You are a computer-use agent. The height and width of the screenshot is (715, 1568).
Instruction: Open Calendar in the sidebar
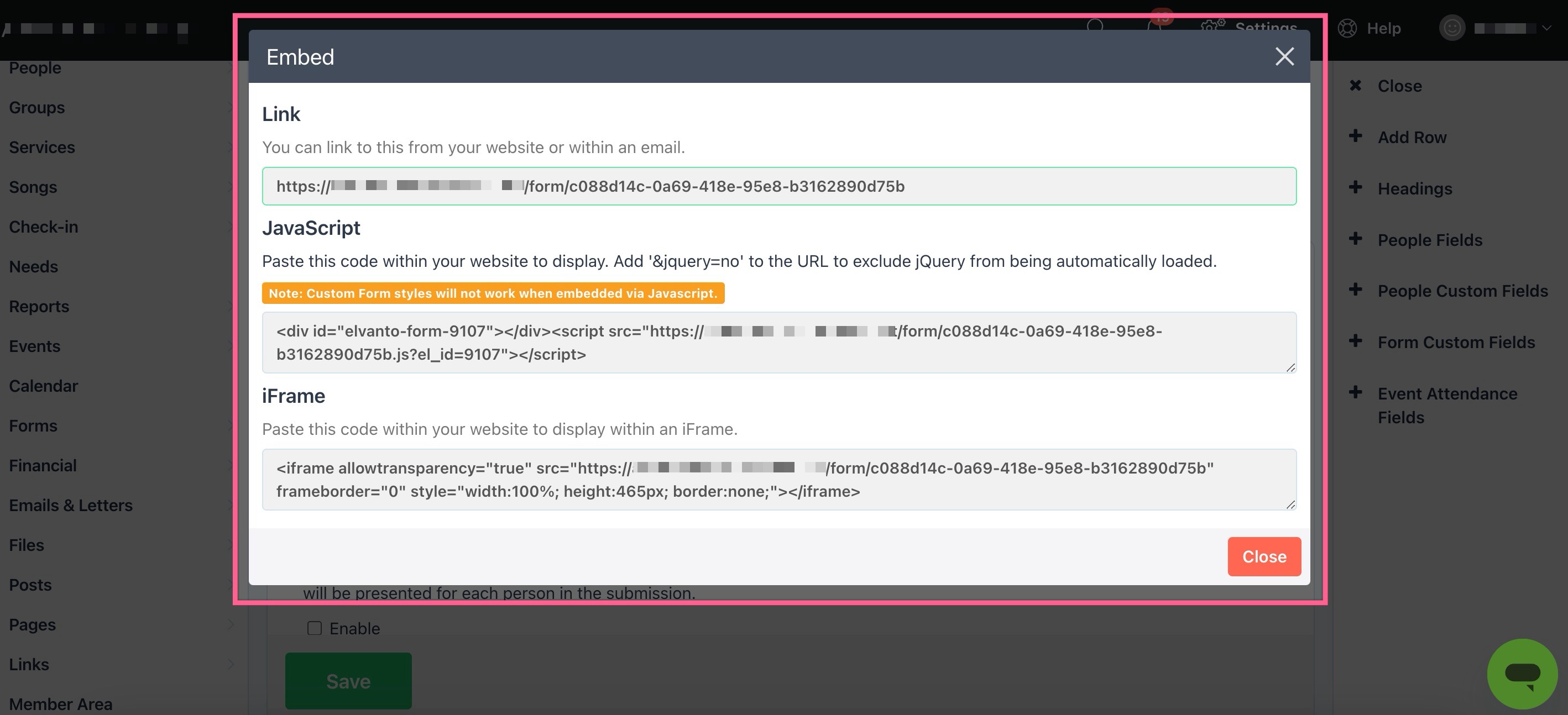click(44, 386)
